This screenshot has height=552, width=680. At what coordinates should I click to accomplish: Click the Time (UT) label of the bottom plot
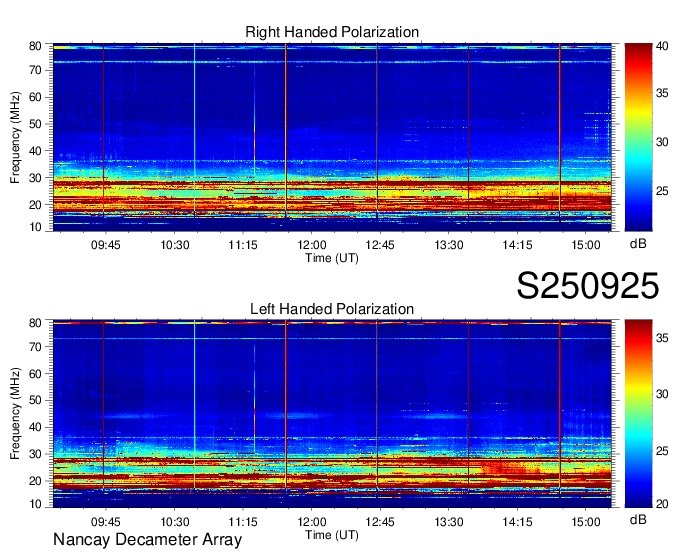331,534
